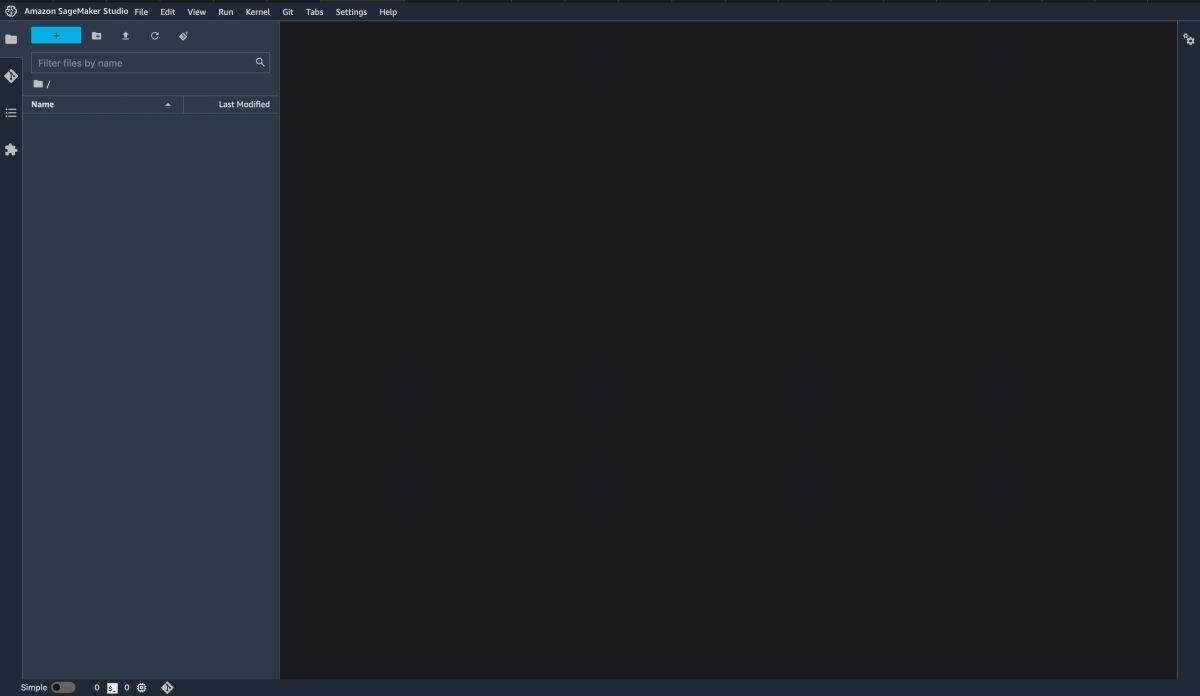Open the File Browser sidebar tab

coord(11,40)
